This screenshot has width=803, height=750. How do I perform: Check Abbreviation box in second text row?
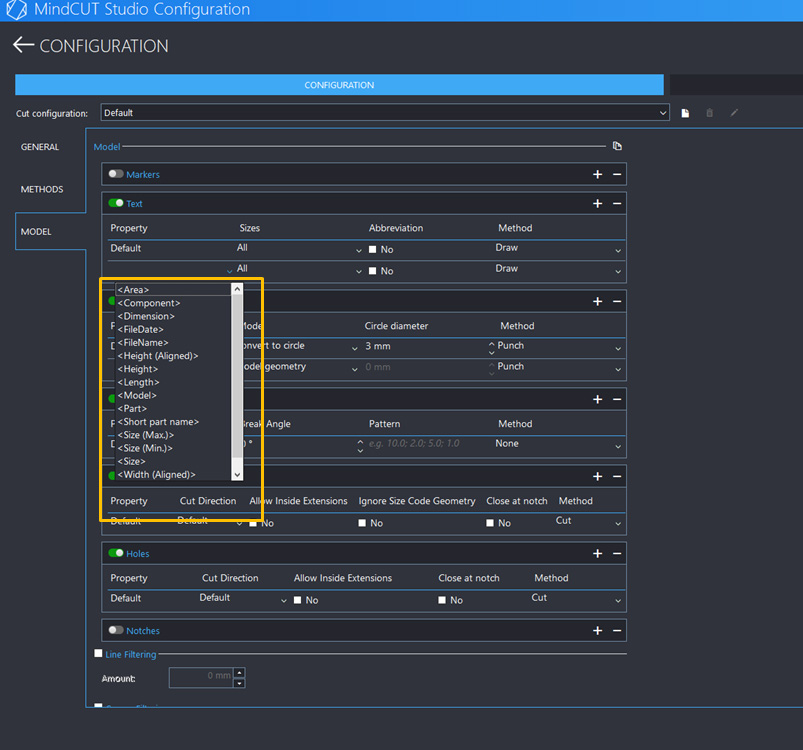(372, 271)
